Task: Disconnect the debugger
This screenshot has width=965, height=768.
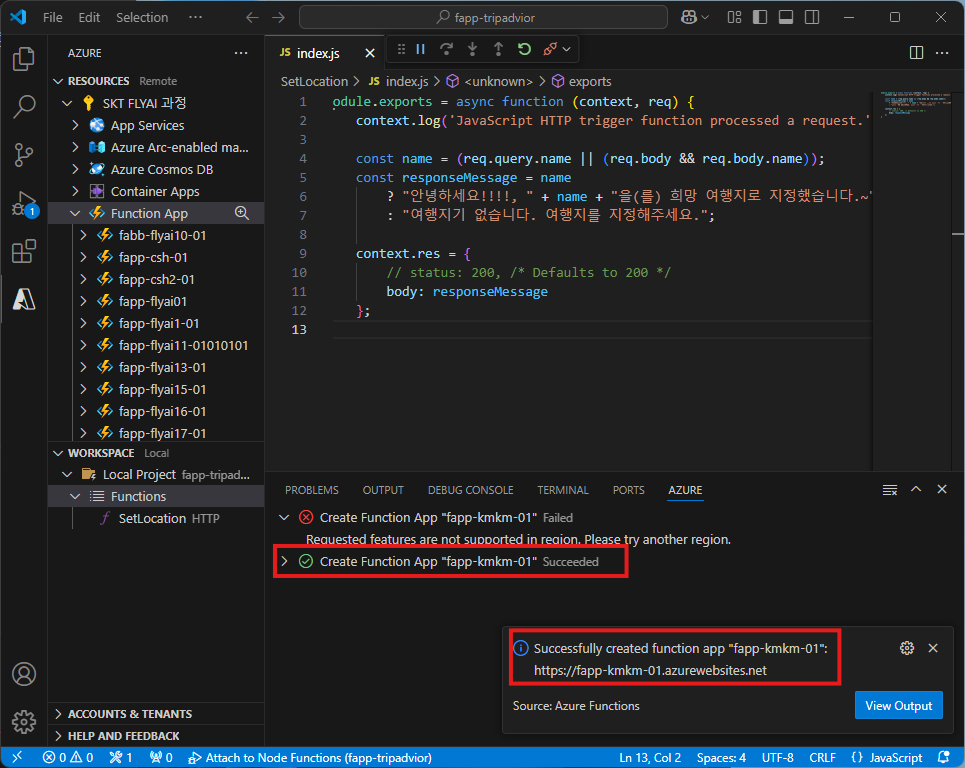Action: (x=550, y=49)
